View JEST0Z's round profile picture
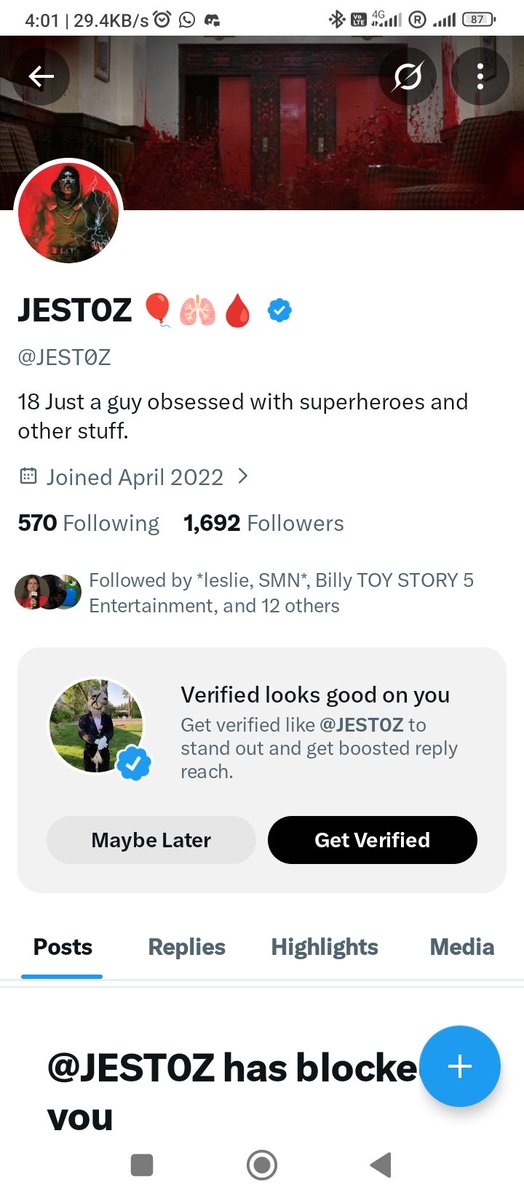 pos(68,211)
